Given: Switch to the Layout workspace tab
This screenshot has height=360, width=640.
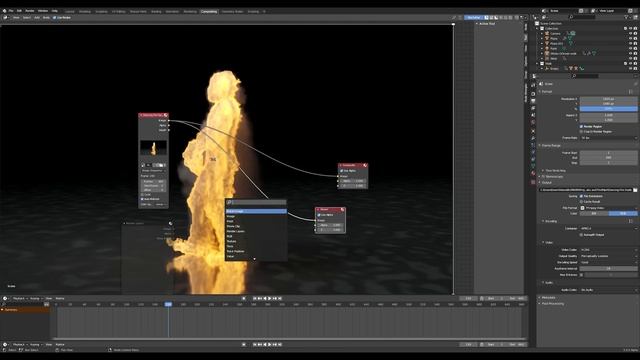Looking at the screenshot, I should (x=70, y=11).
